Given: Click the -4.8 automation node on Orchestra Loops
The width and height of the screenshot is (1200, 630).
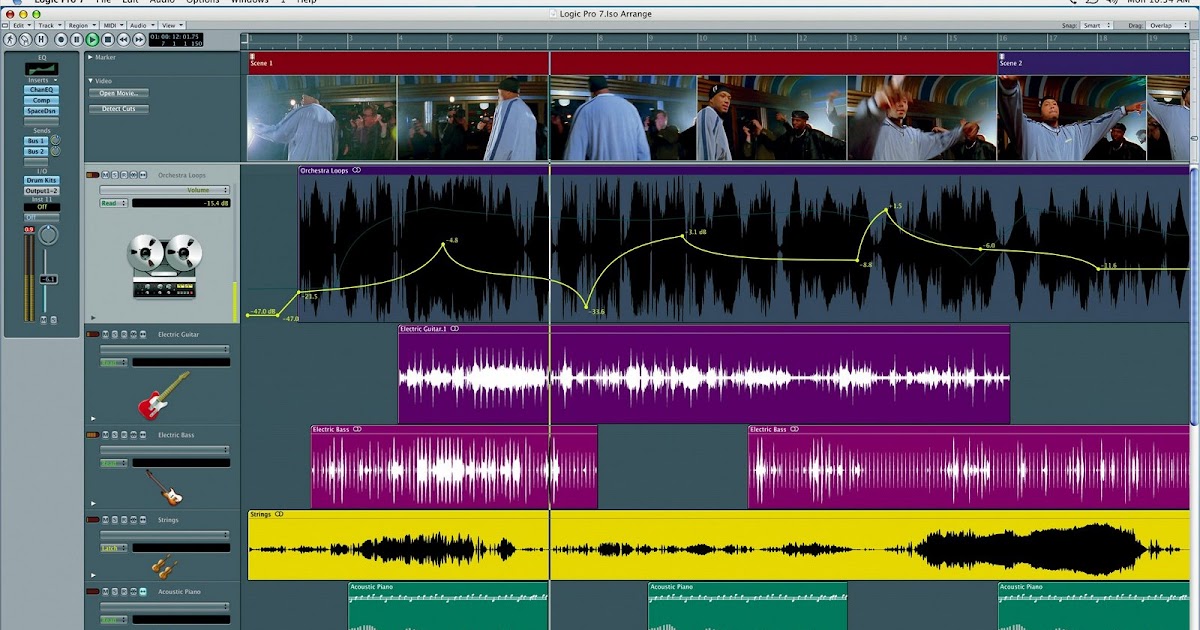Looking at the screenshot, I should click(443, 244).
